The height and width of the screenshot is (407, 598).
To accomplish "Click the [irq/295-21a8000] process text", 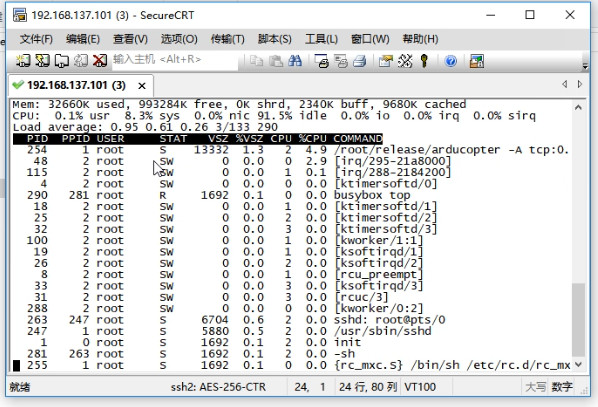I will (x=393, y=161).
